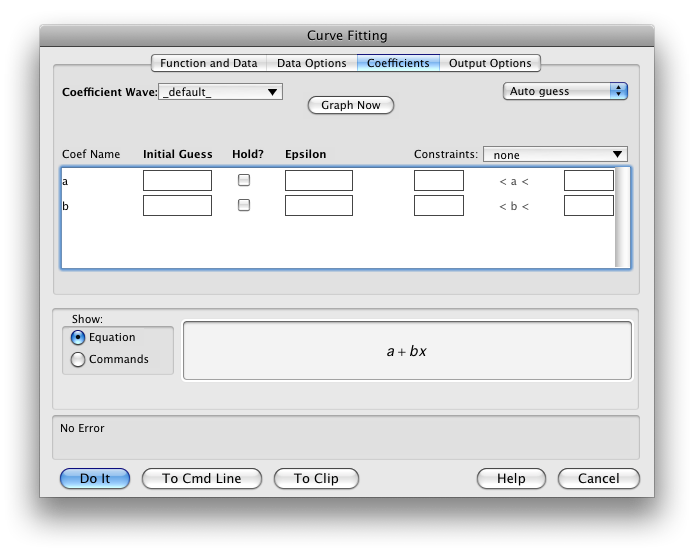Image resolution: width=694 pixels, height=552 pixels.
Task: Select the Coefficients tab
Action: coord(398,63)
